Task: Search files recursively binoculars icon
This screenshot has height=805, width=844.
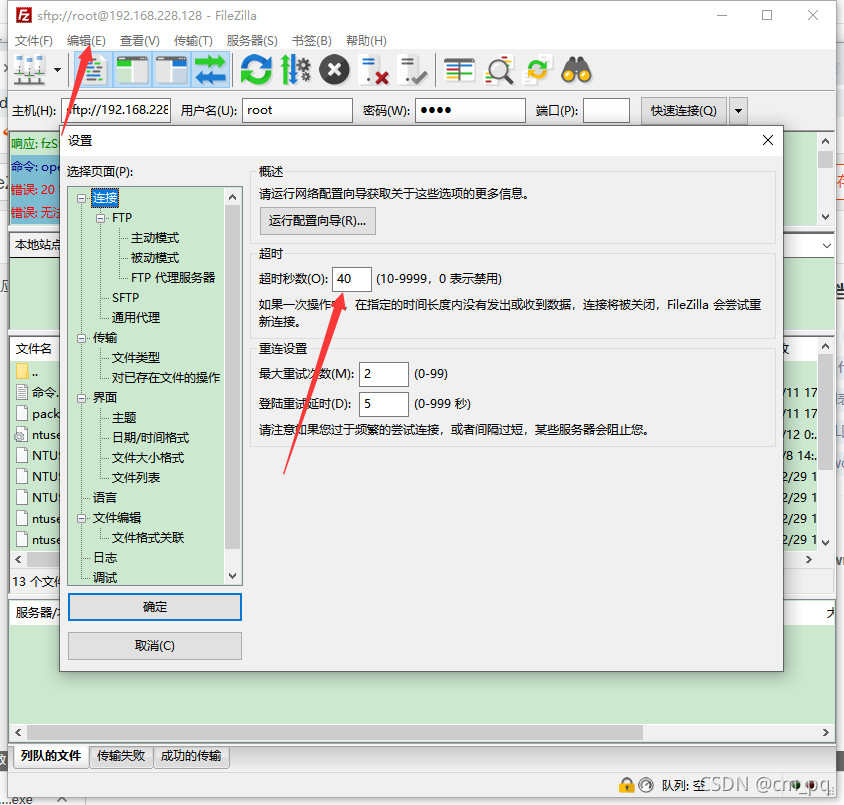Action: (x=576, y=70)
